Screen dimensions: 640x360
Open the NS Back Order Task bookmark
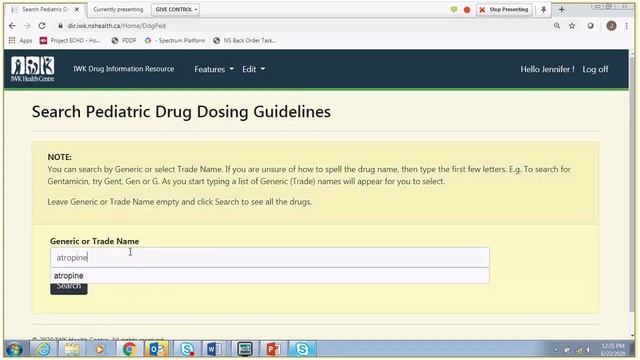tap(244, 40)
